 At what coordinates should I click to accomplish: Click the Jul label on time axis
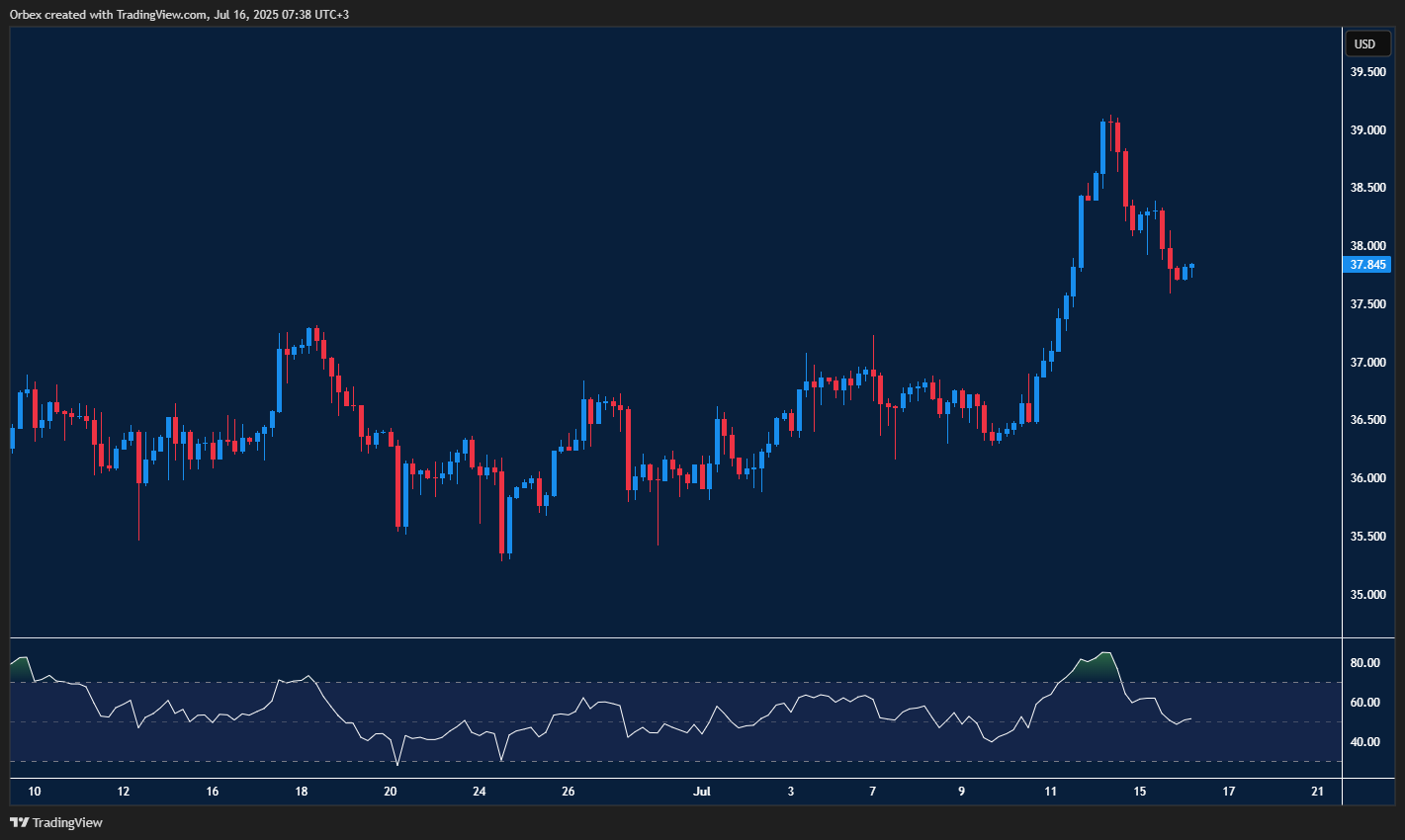(702, 792)
